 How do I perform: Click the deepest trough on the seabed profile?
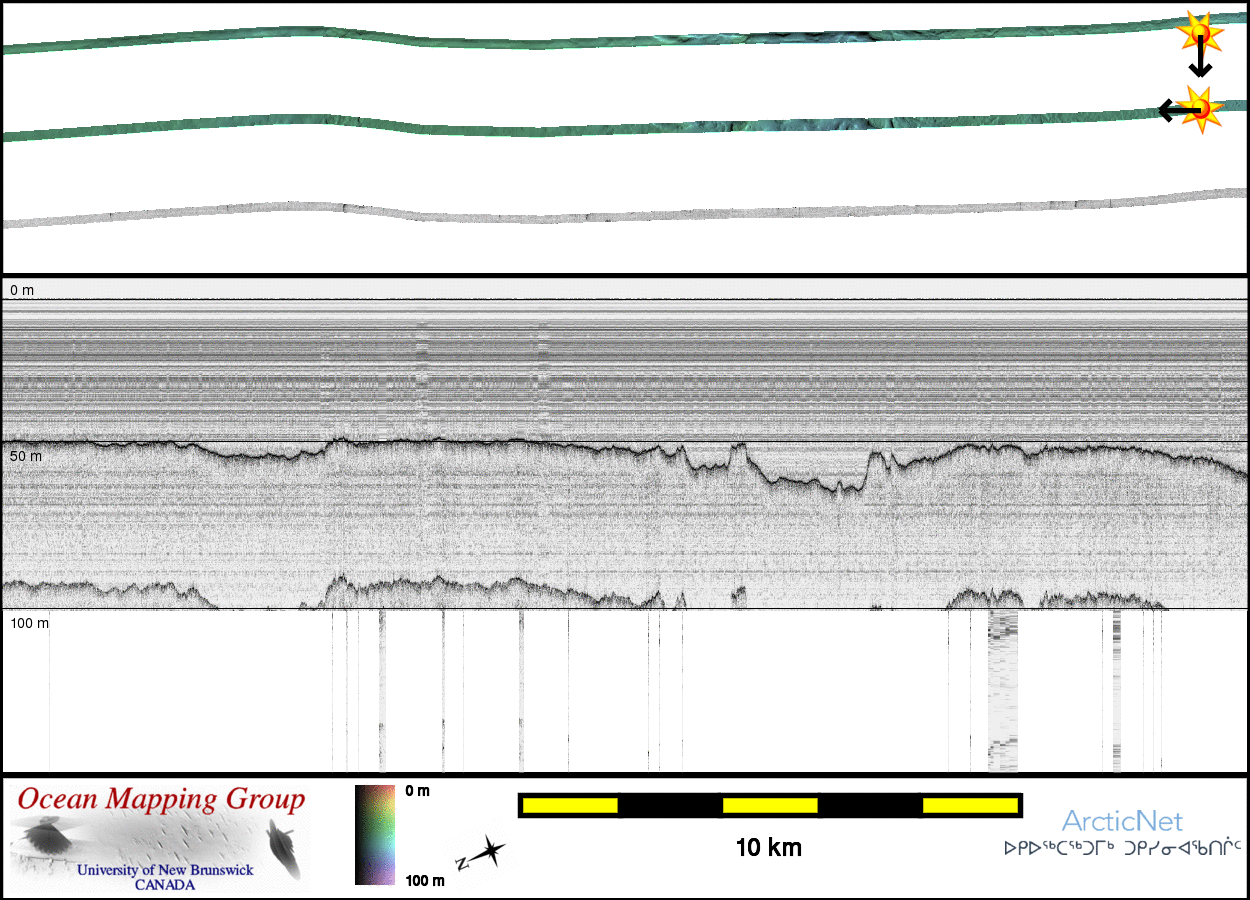pyautogui.click(x=843, y=489)
